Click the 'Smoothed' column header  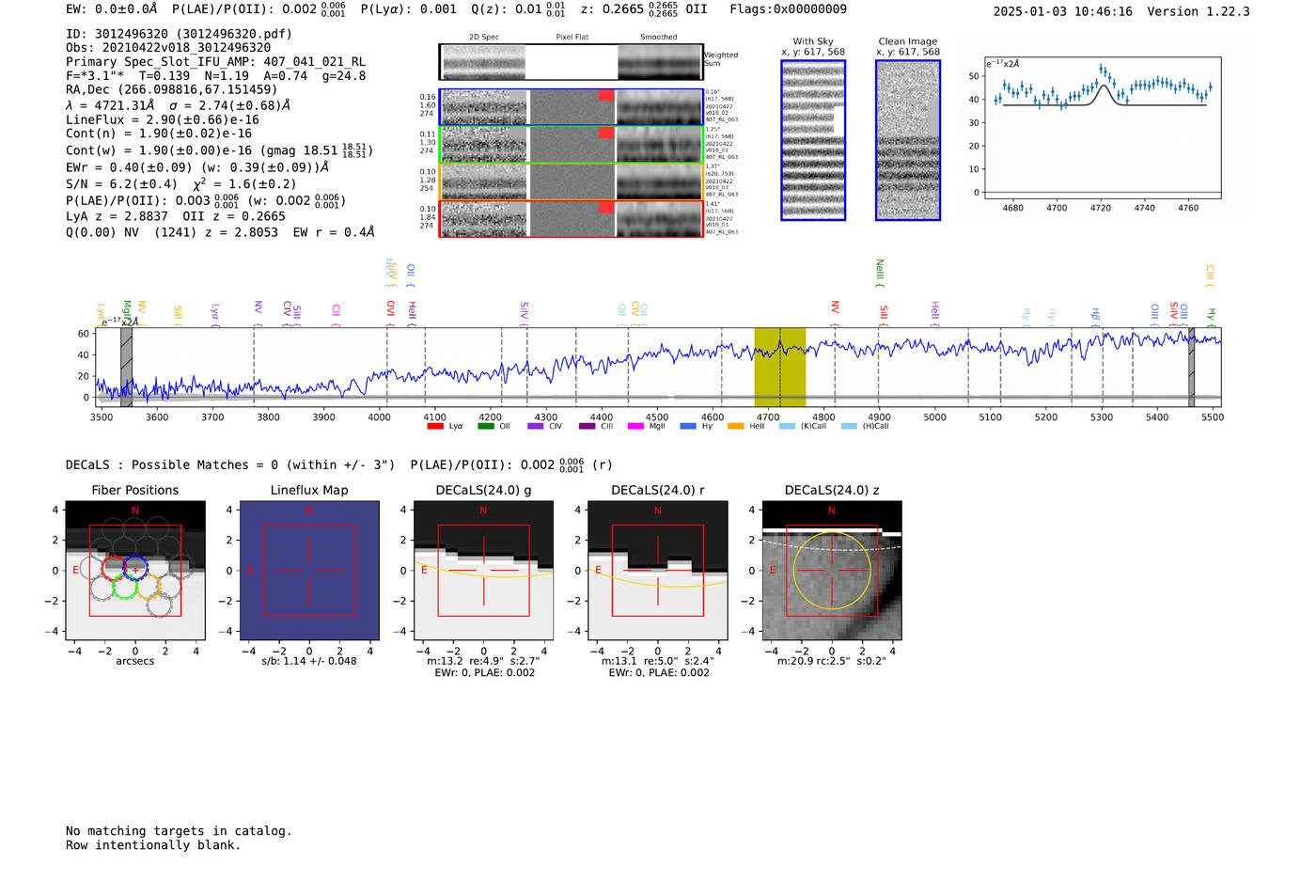pos(659,38)
